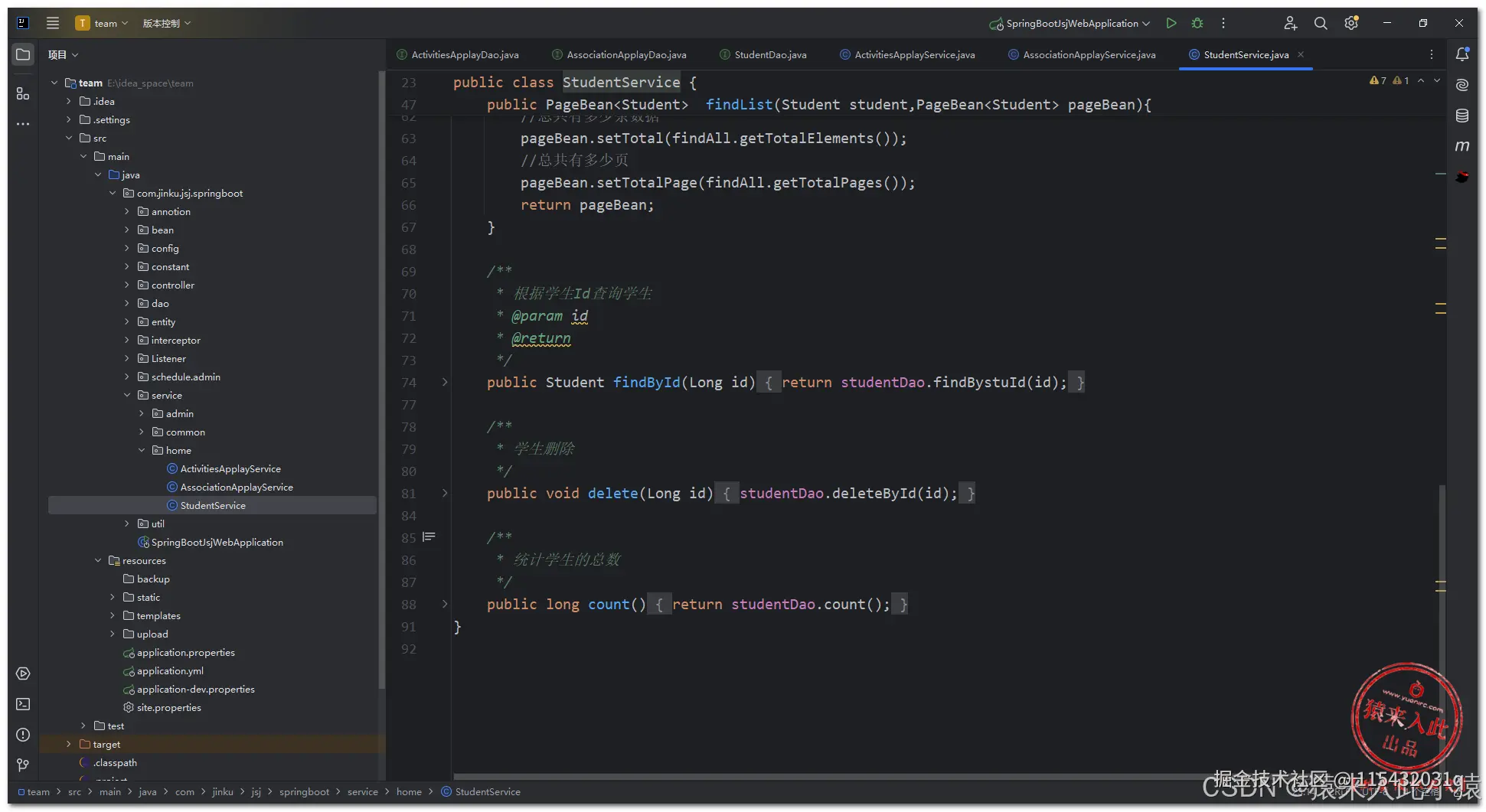Viewport: 1486px width, 812px height.
Task: Open AssociationApplayService in the project tree
Action: click(x=237, y=487)
